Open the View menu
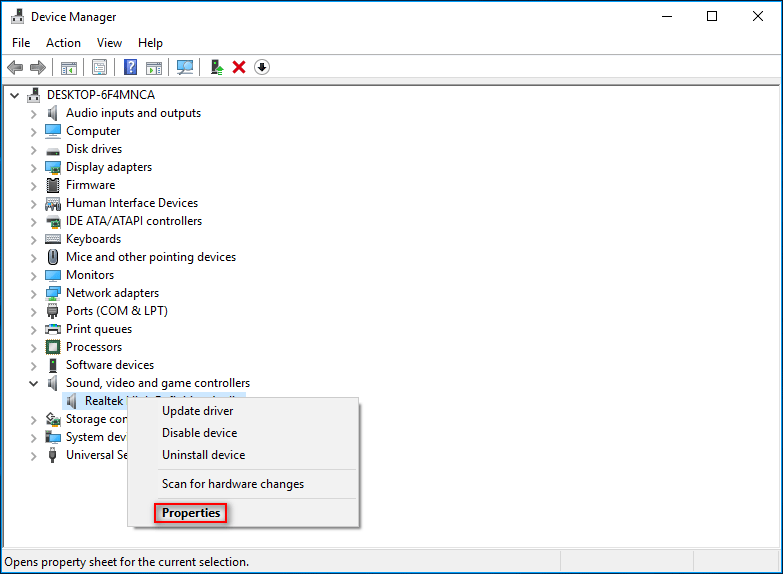The width and height of the screenshot is (783, 574). click(x=109, y=43)
